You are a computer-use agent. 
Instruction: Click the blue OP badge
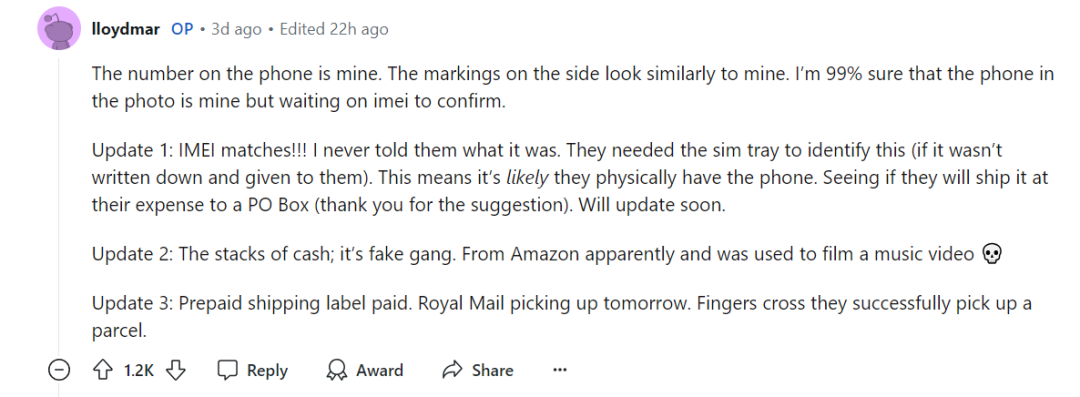[182, 30]
